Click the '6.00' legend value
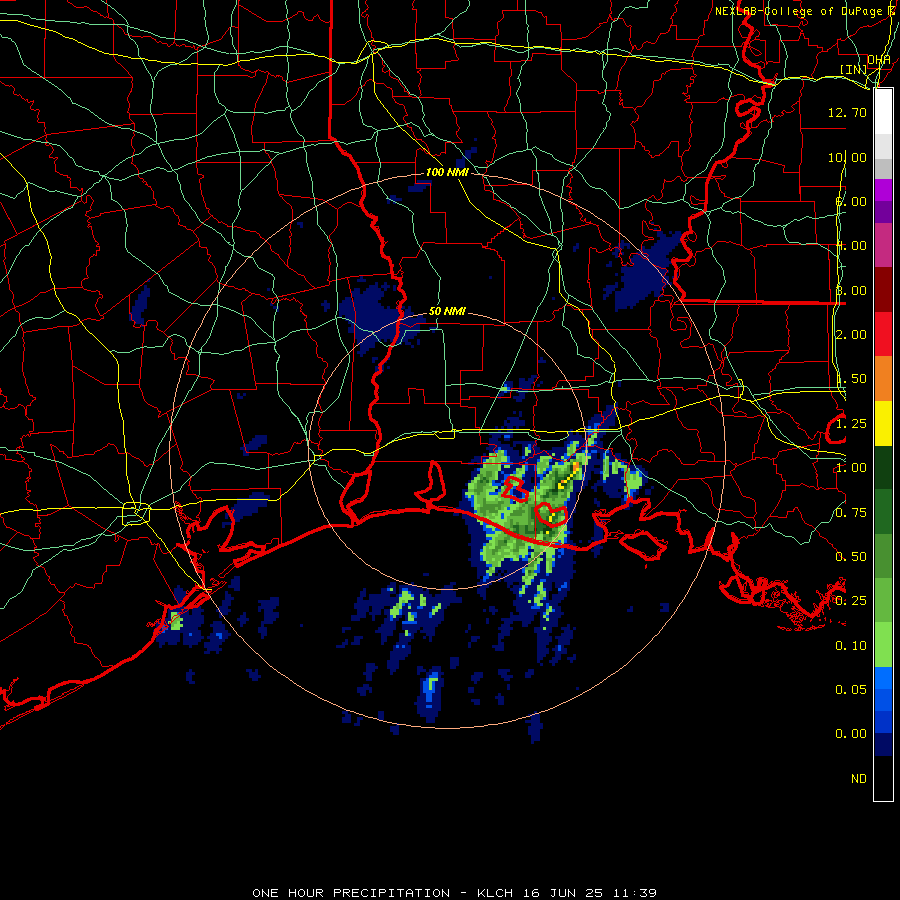The height and width of the screenshot is (900, 900). (x=851, y=201)
